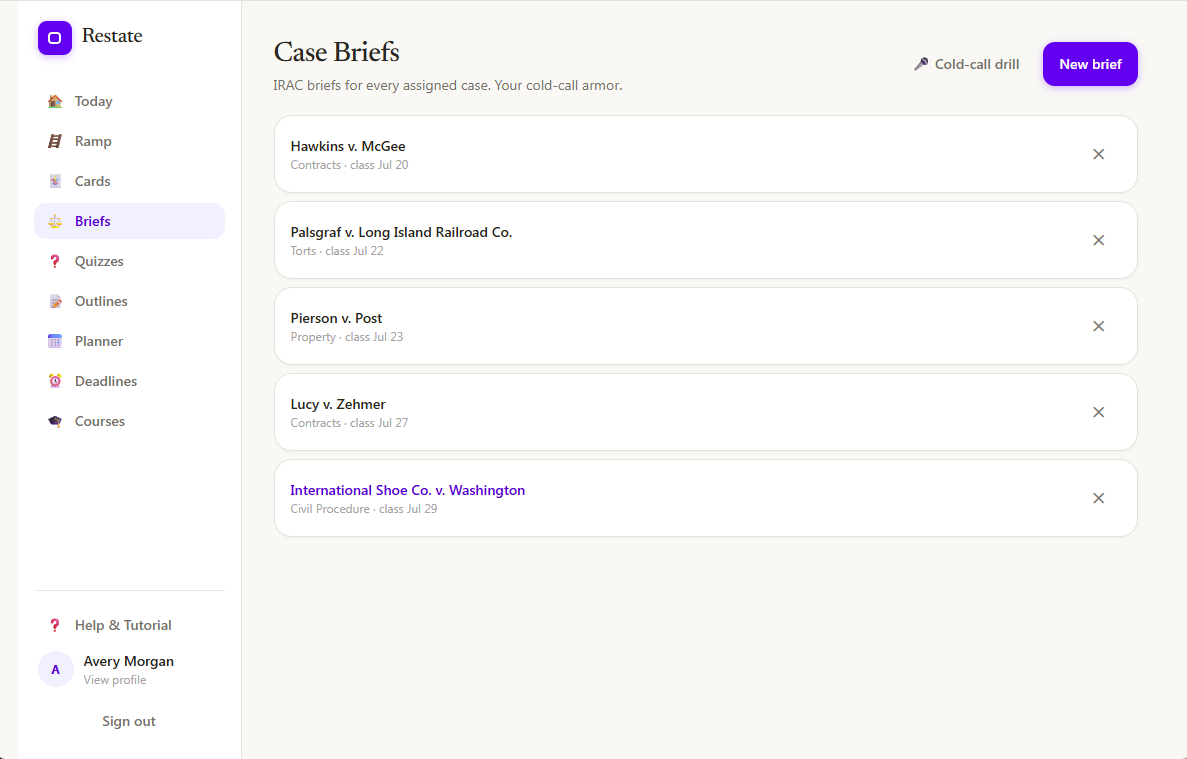Click the Restate logo icon
This screenshot has height=759, width=1187.
pyautogui.click(x=55, y=38)
